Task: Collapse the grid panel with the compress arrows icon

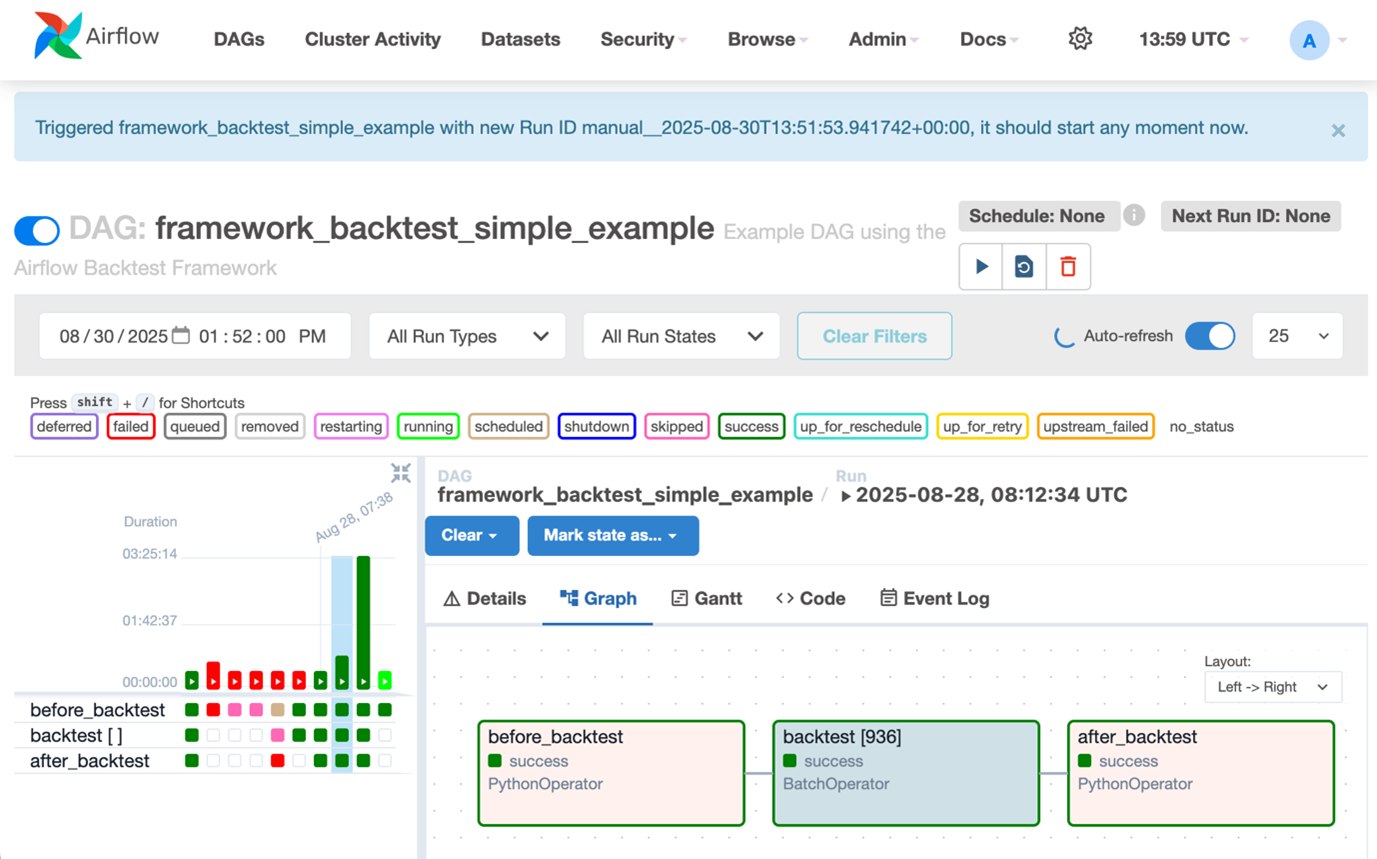Action: pyautogui.click(x=401, y=473)
